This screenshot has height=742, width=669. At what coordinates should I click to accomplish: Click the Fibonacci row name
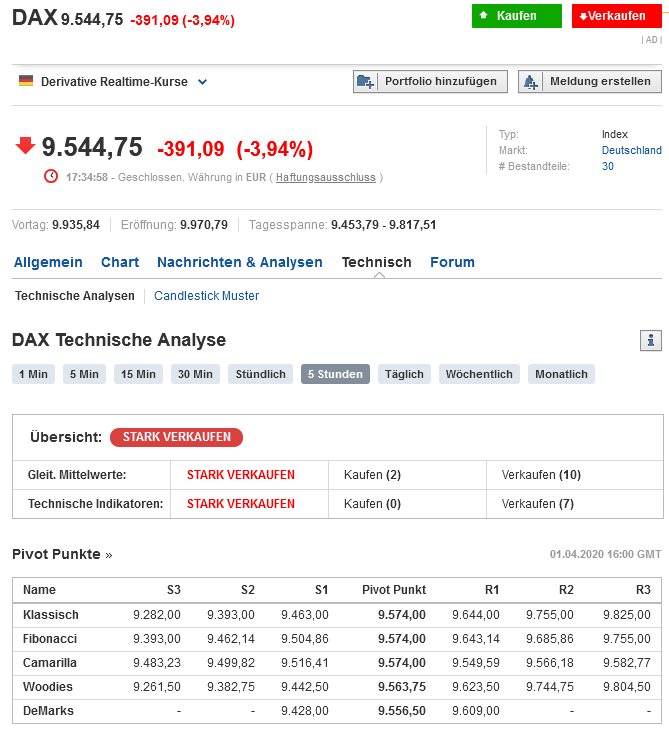click(x=50, y=639)
